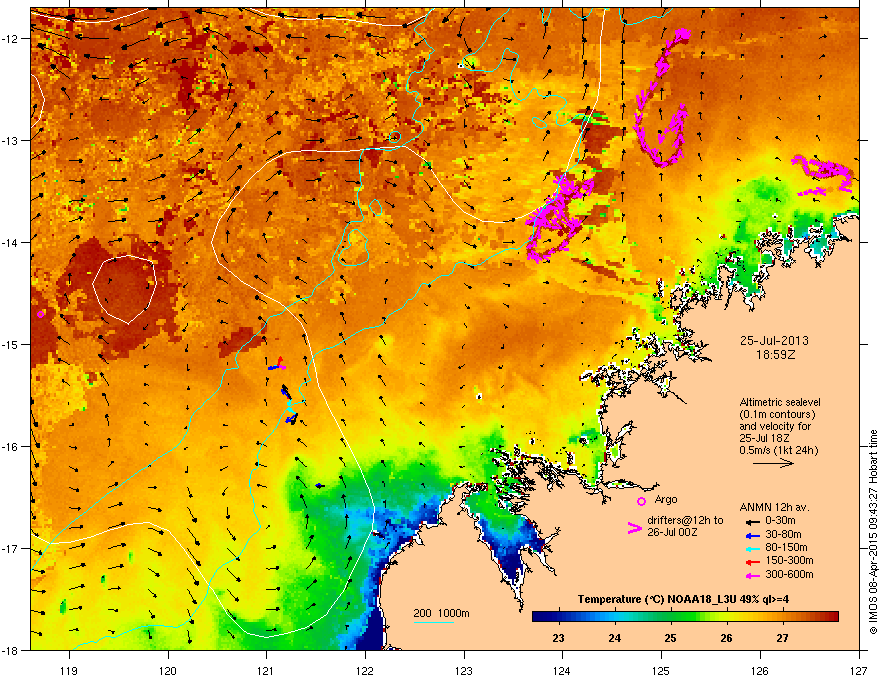880x680 pixels.
Task: Click the longitude axis label '119'
Action: click(69, 670)
